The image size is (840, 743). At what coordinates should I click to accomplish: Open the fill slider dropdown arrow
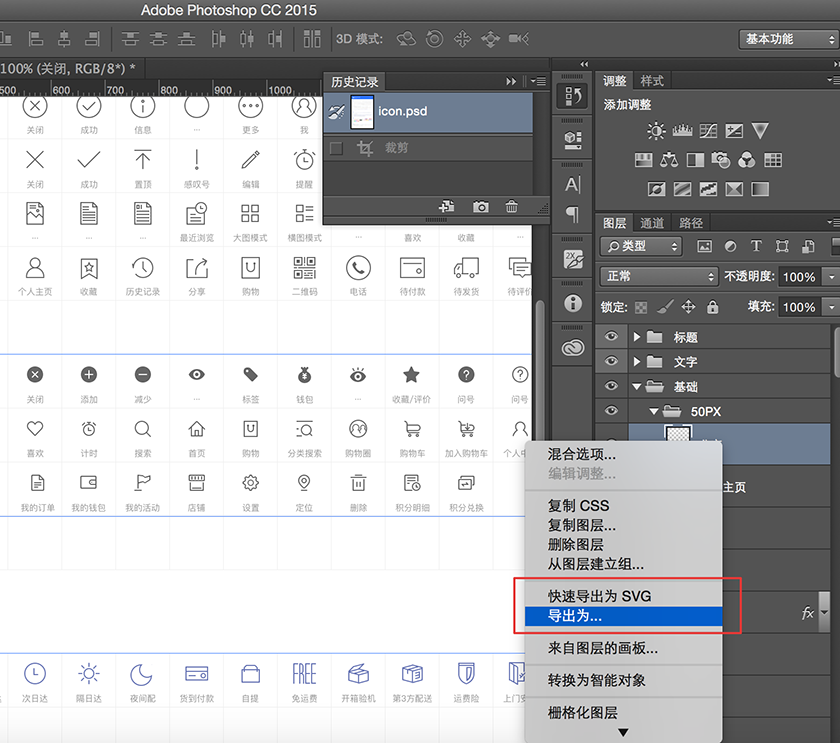(831, 307)
